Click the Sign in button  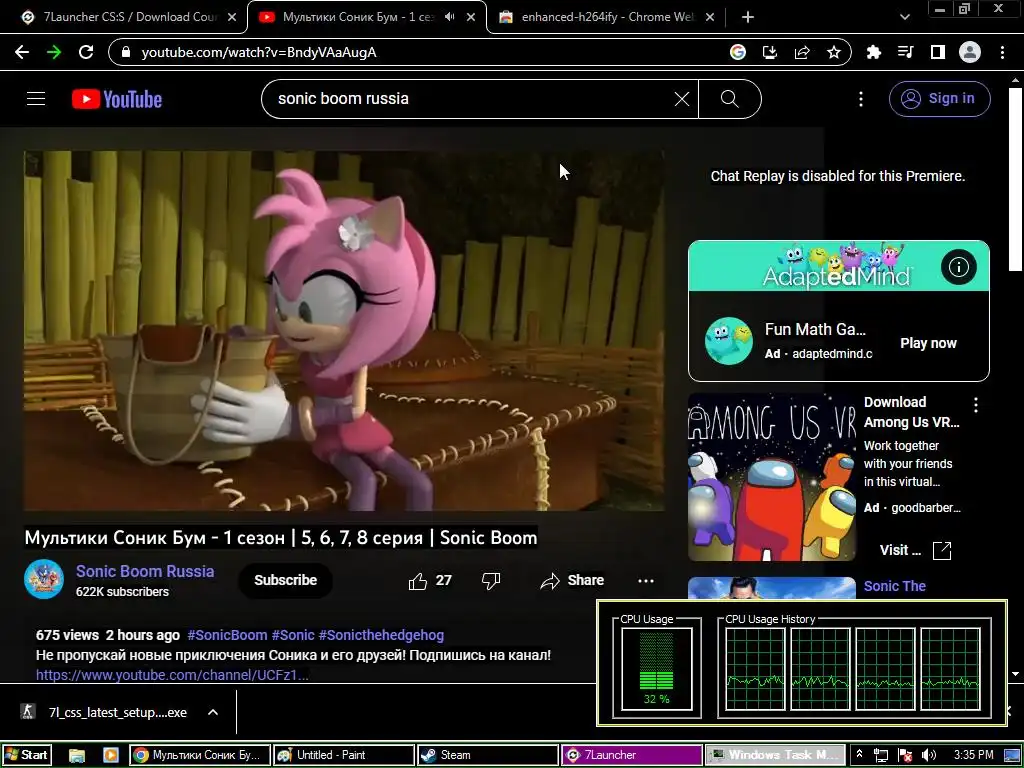pyautogui.click(x=939, y=99)
